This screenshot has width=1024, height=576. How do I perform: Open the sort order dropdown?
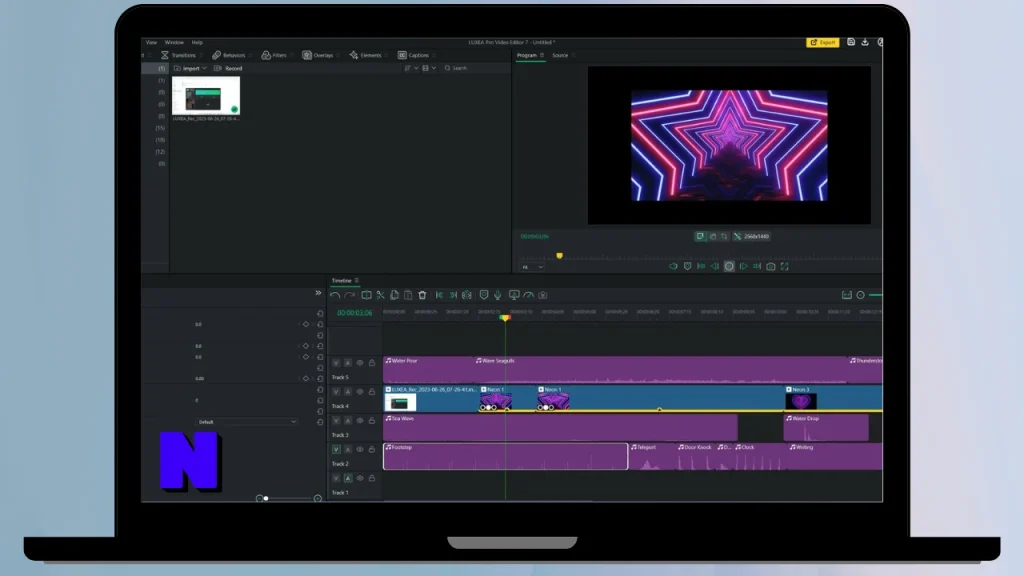click(411, 68)
